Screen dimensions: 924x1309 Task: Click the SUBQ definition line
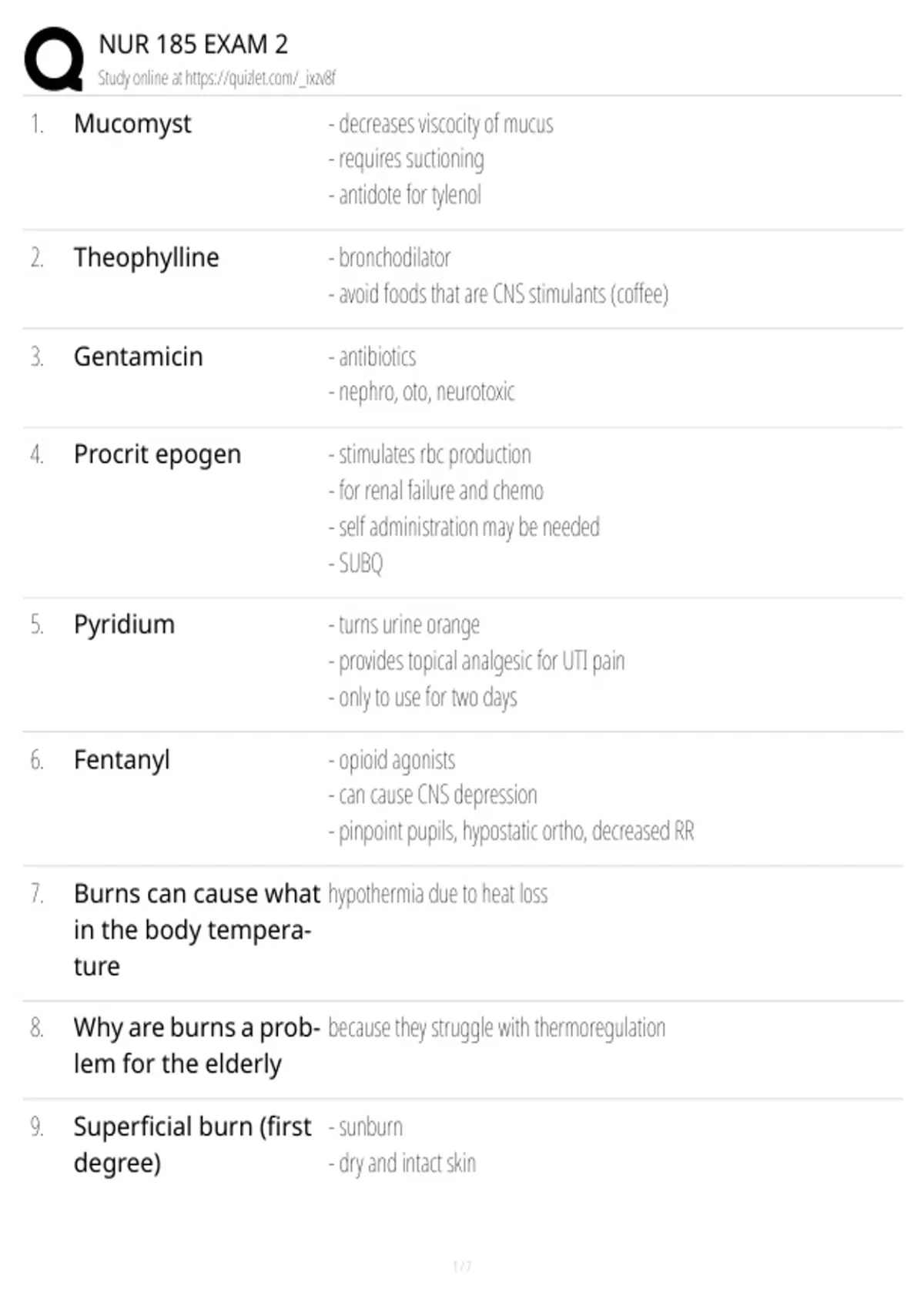[356, 564]
